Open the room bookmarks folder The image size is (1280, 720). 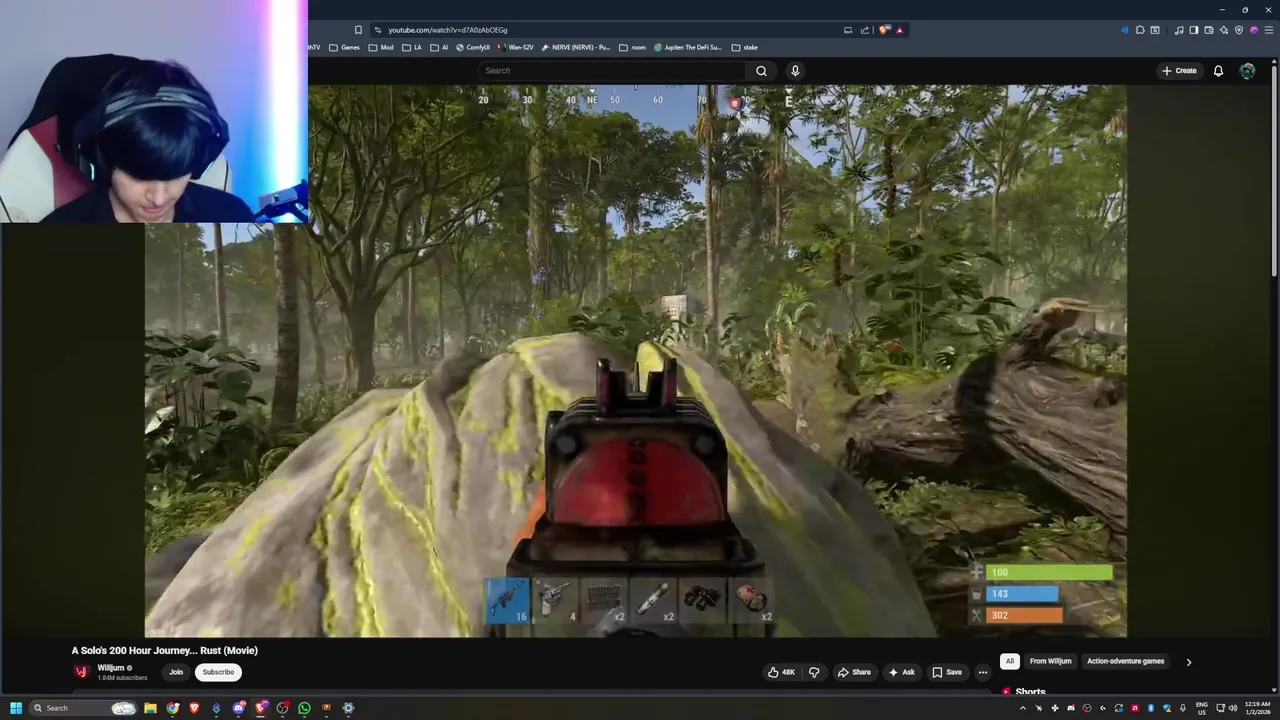click(x=632, y=47)
